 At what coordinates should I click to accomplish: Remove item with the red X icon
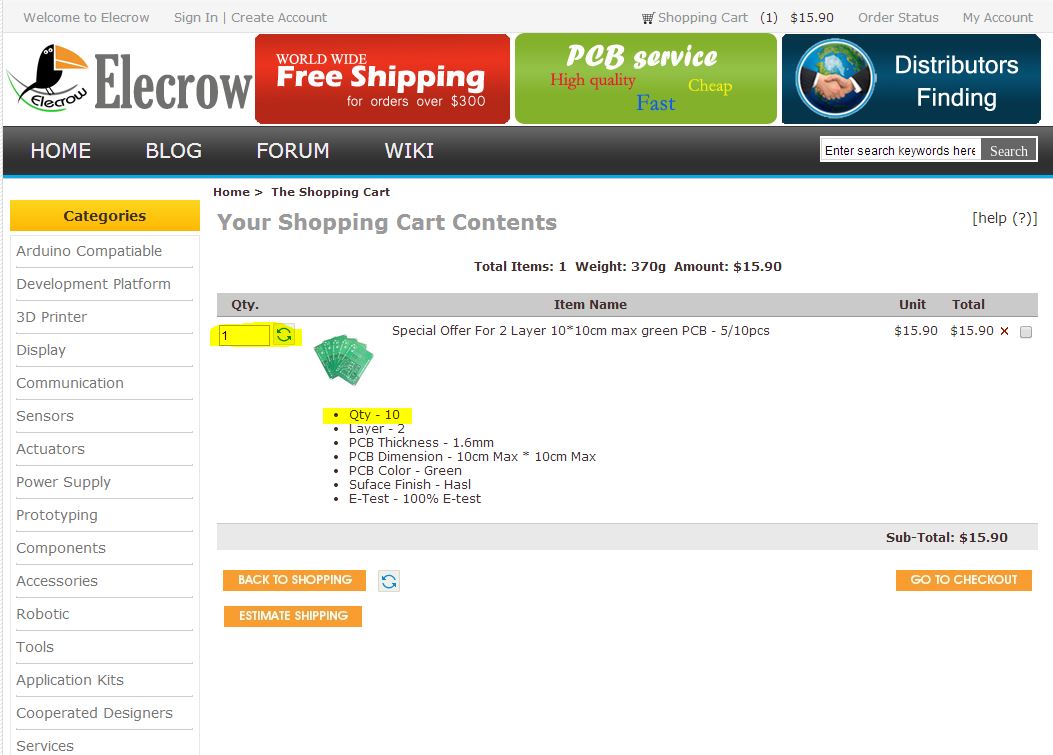[x=1005, y=331]
